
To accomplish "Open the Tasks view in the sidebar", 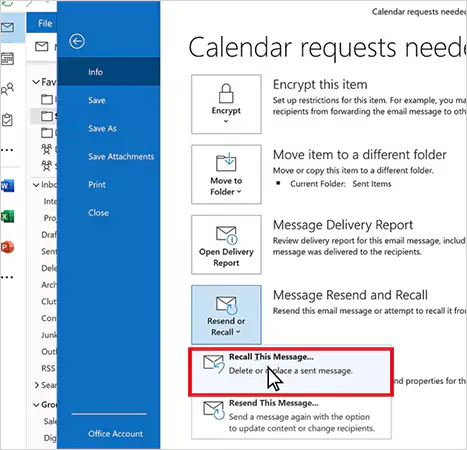I will pyautogui.click(x=7, y=120).
